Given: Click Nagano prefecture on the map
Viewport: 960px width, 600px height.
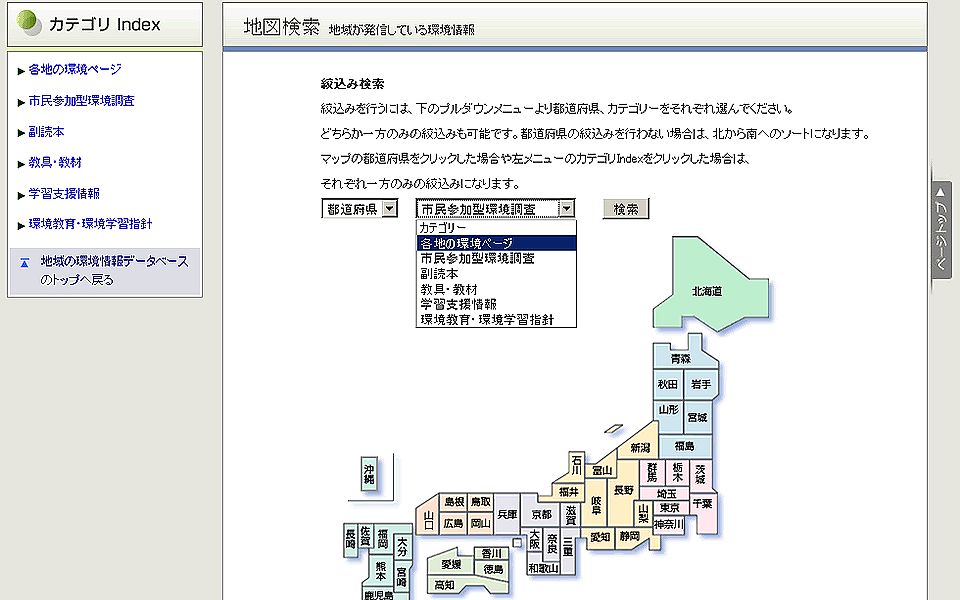Looking at the screenshot, I should 623,490.
